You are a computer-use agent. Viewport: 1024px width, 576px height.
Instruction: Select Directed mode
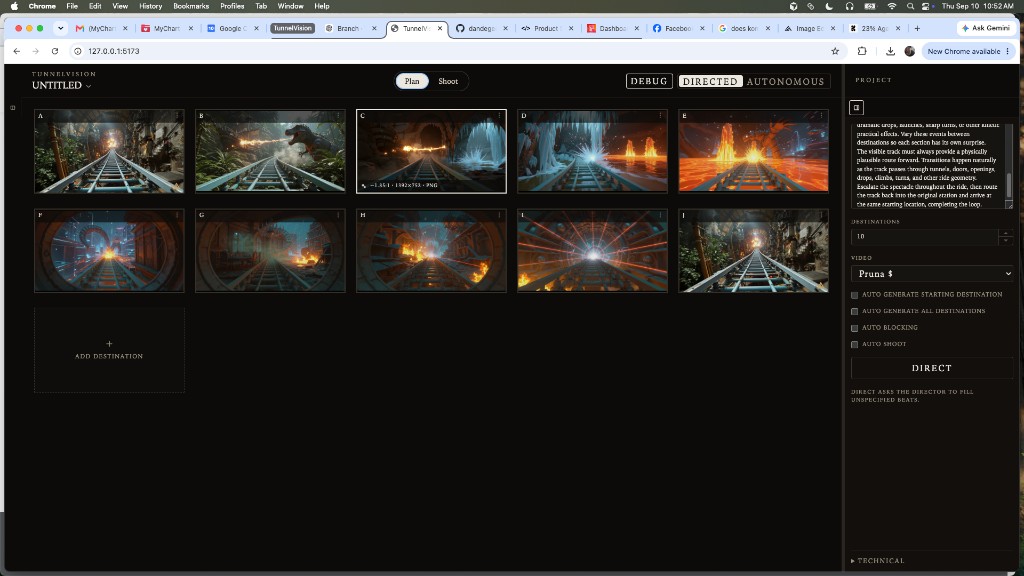coord(711,82)
